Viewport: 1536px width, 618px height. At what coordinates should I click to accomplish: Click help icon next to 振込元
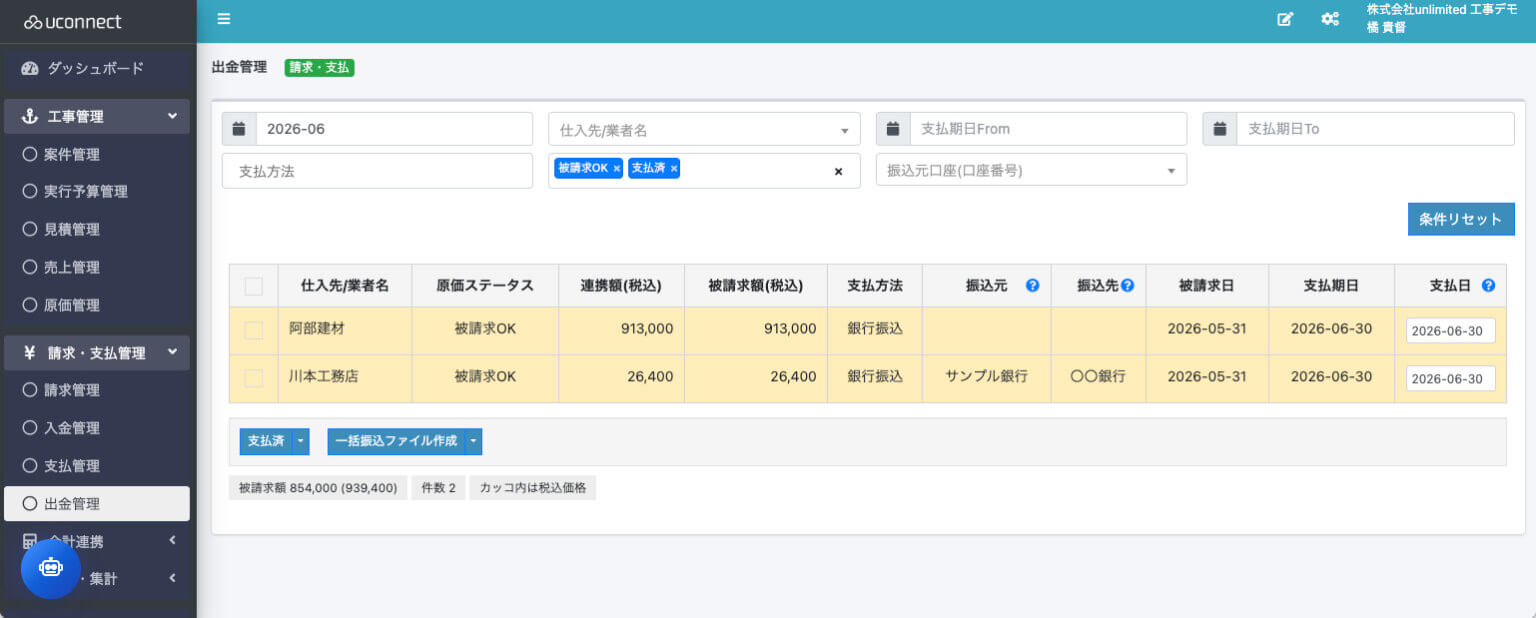click(x=1033, y=286)
